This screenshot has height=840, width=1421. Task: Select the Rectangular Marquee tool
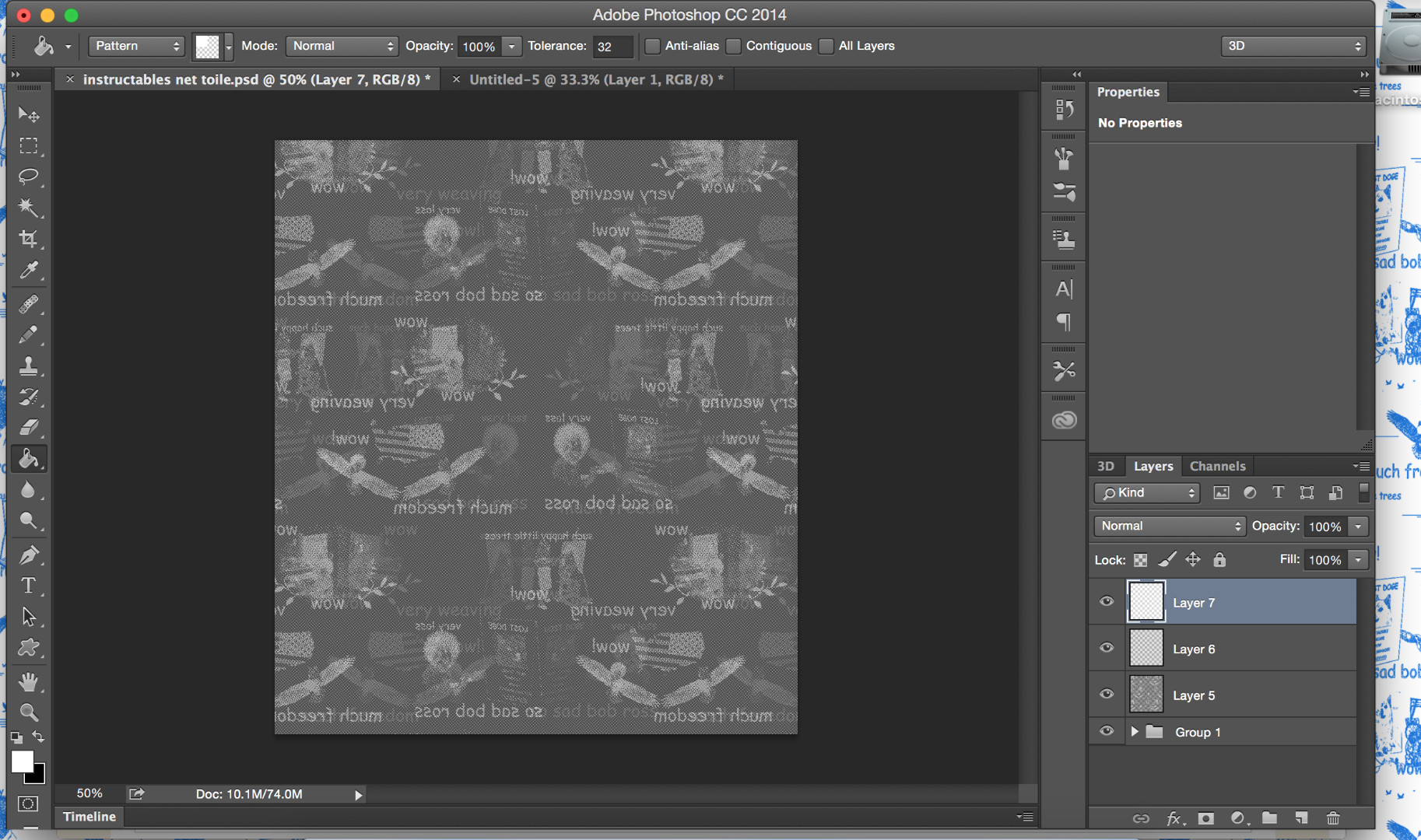[x=29, y=146]
